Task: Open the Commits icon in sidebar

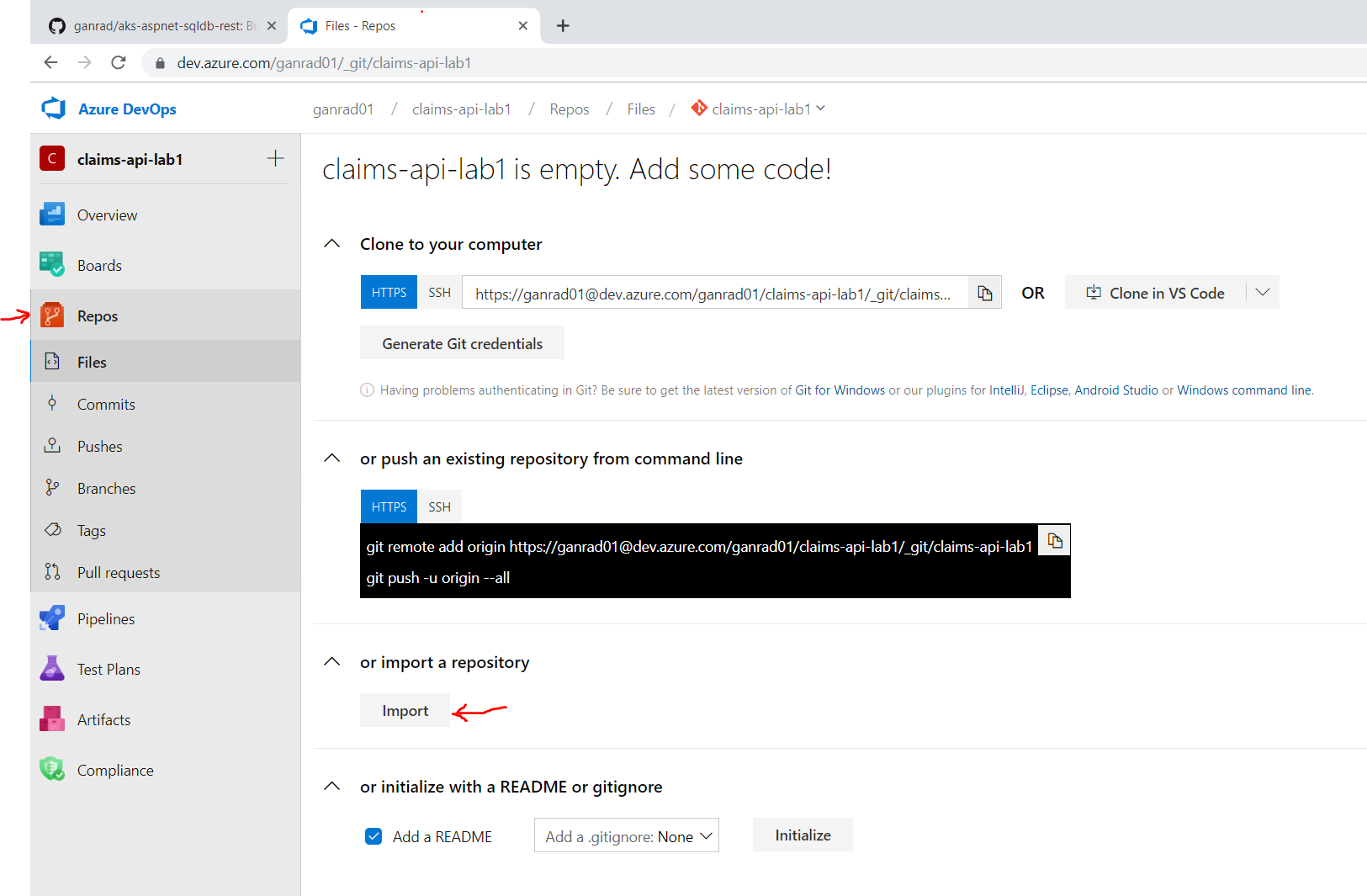Action: 52,404
